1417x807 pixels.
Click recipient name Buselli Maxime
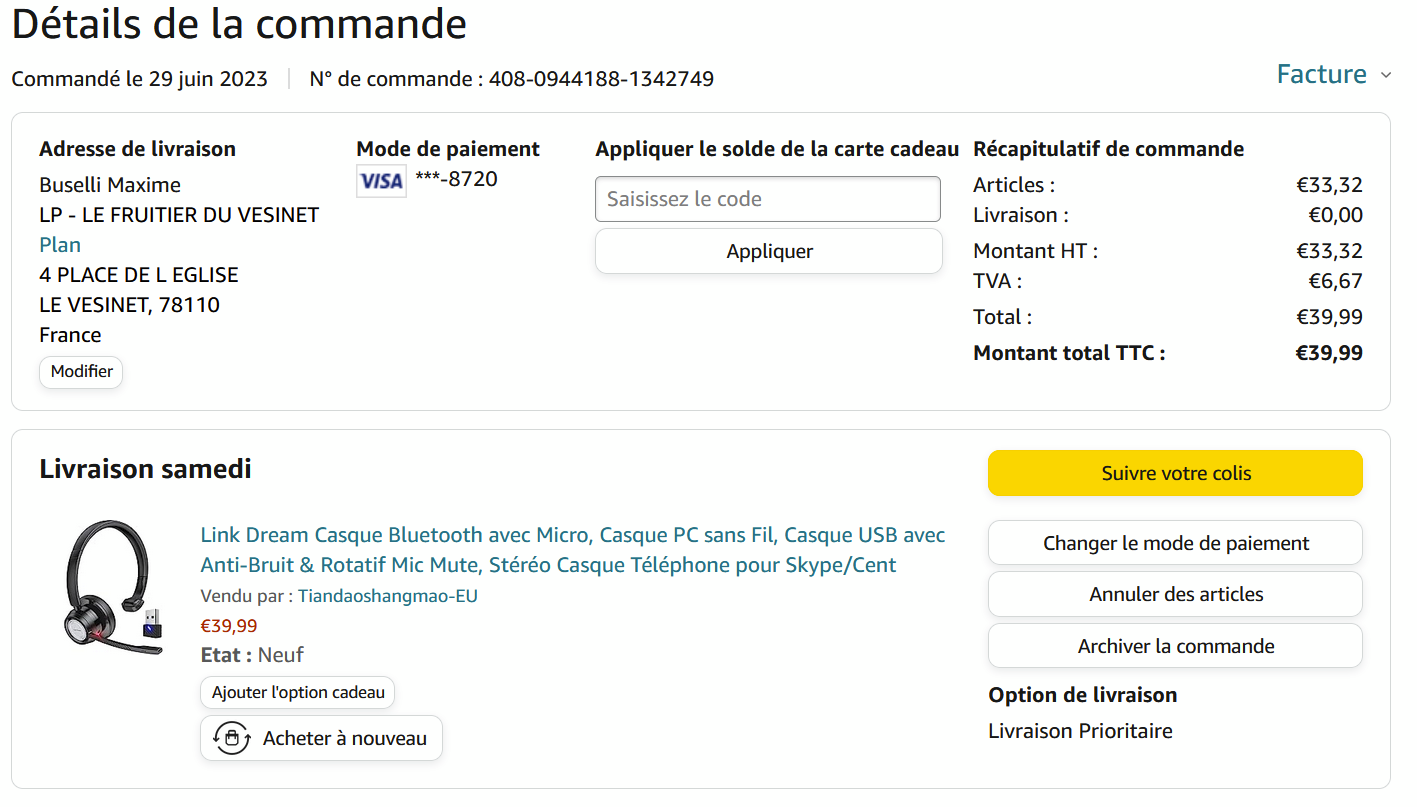110,185
